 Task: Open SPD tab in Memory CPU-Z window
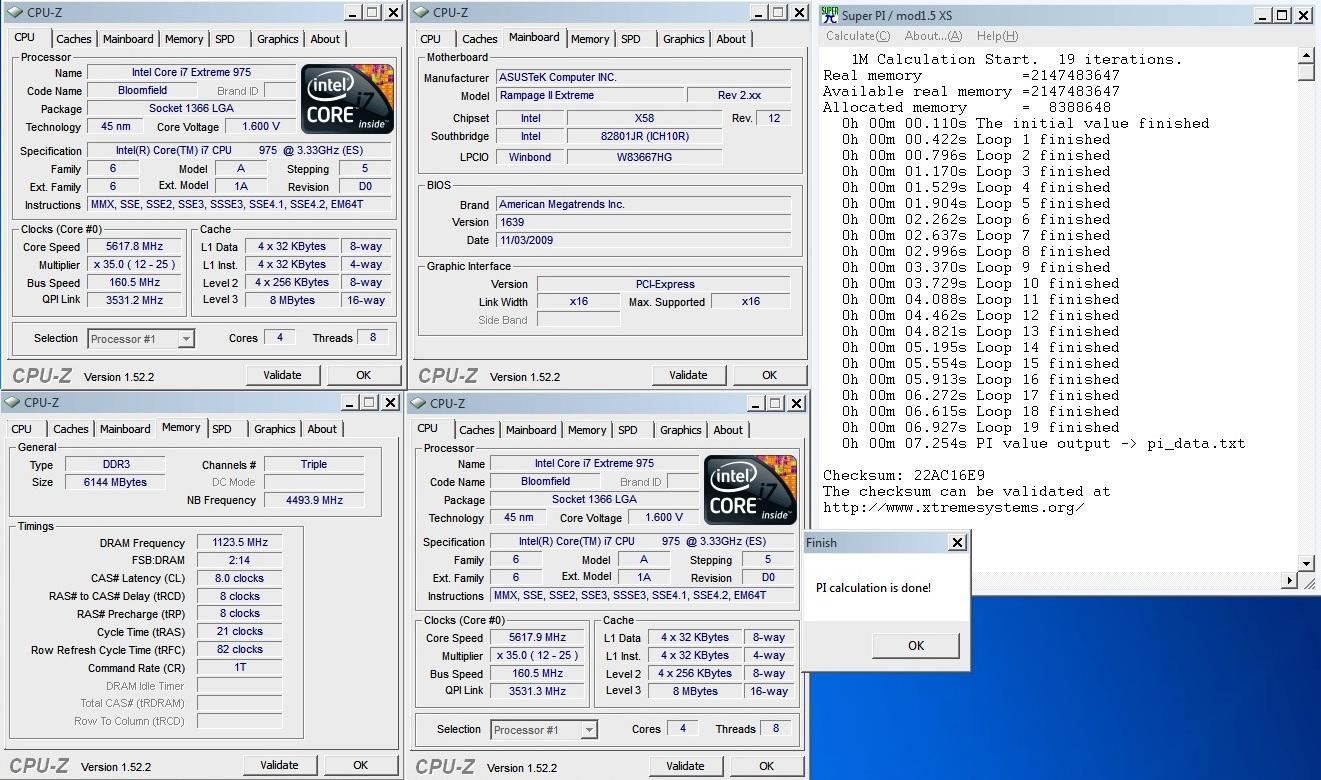(222, 429)
